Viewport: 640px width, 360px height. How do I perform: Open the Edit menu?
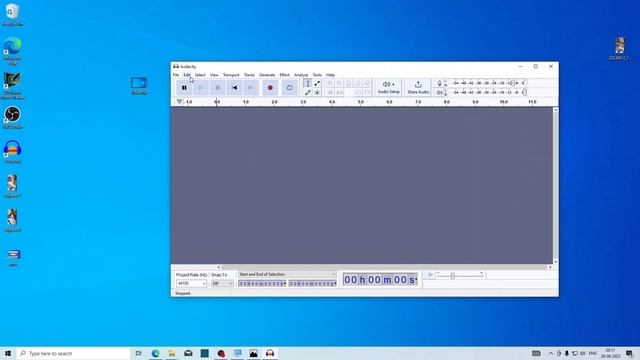click(x=187, y=75)
